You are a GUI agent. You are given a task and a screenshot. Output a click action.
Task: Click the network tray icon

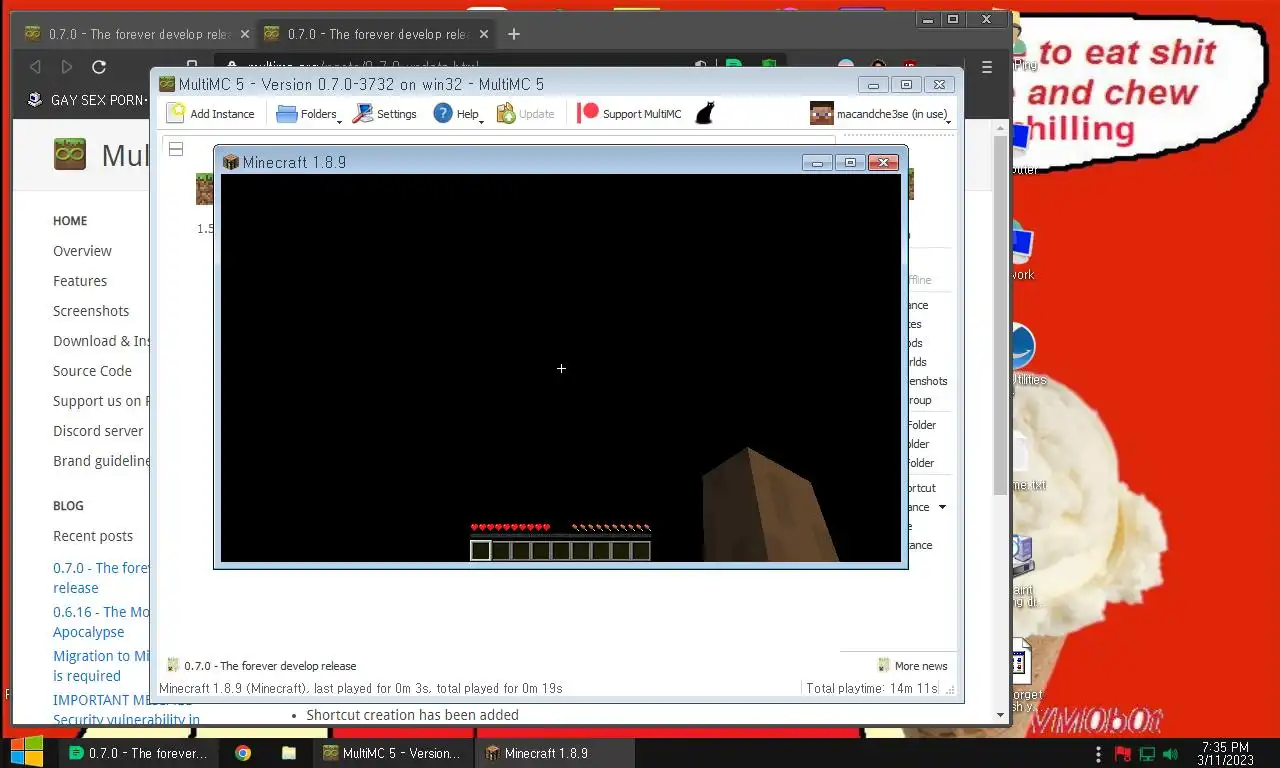click(1146, 753)
